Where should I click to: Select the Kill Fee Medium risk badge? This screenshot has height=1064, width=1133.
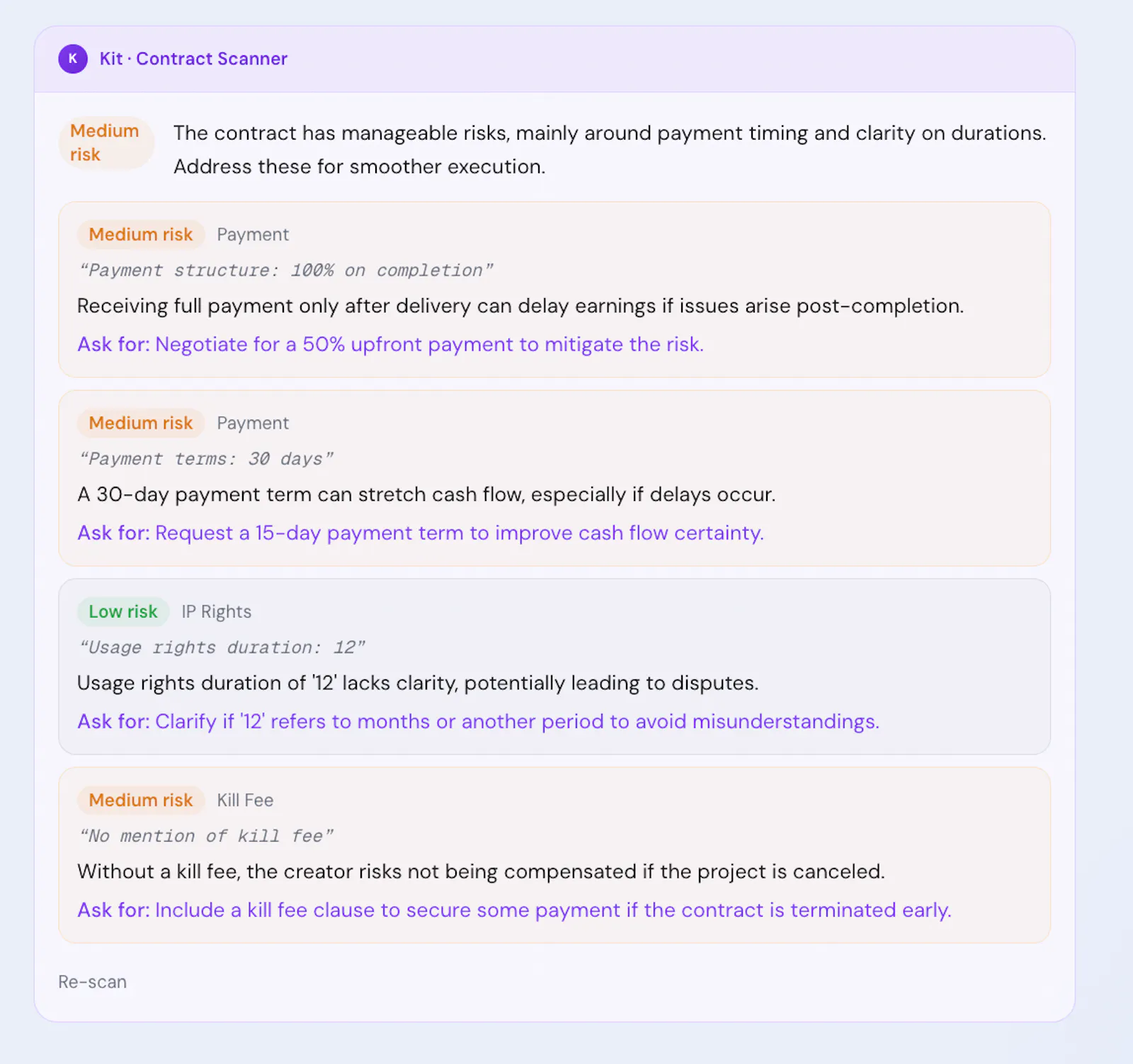141,800
